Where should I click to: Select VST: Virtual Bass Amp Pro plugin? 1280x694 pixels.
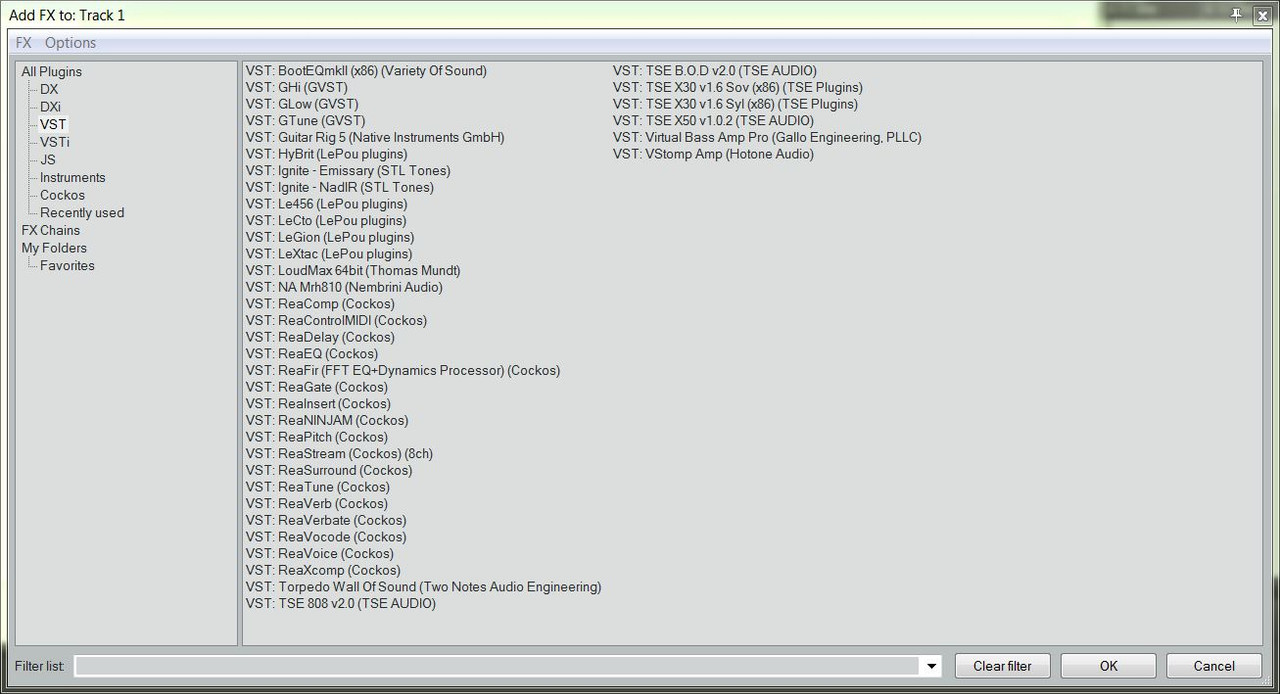tap(767, 138)
